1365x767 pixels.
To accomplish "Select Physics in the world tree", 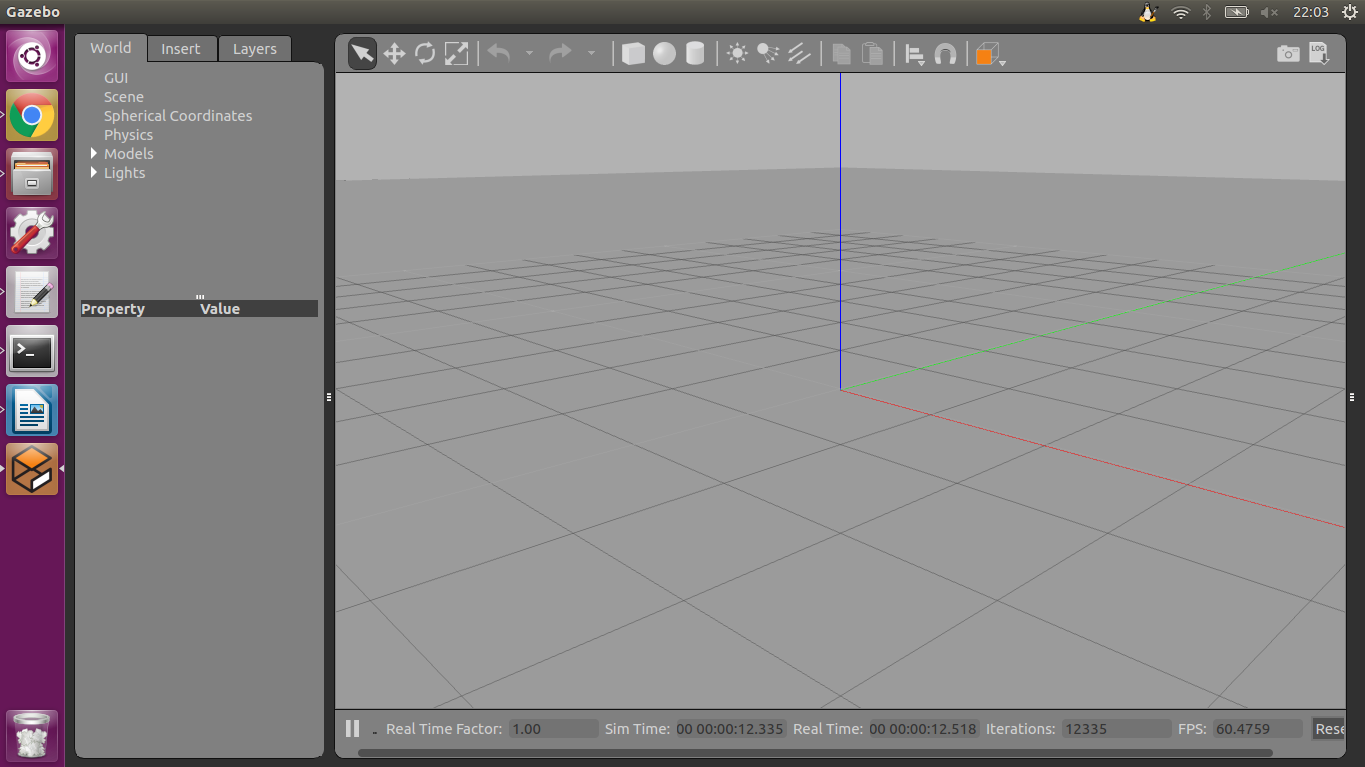I will tap(128, 135).
